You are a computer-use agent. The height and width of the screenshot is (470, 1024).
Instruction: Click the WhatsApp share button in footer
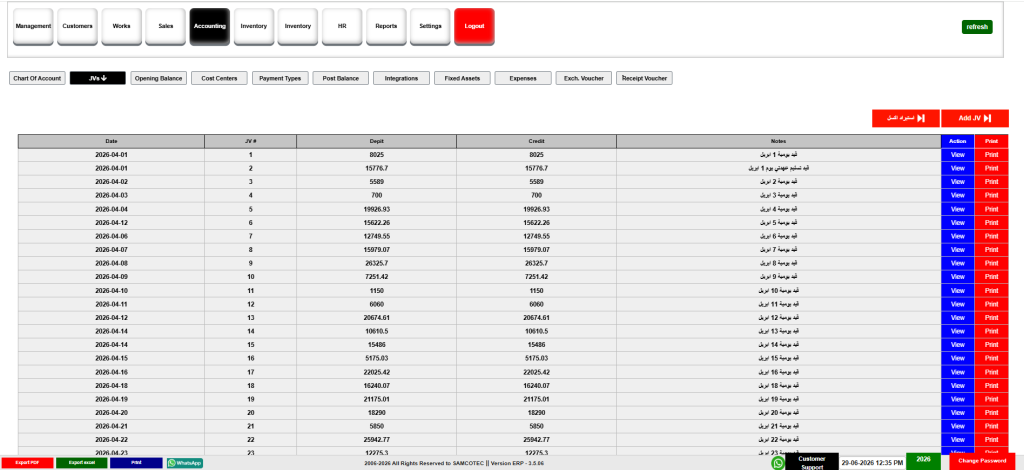click(184, 463)
